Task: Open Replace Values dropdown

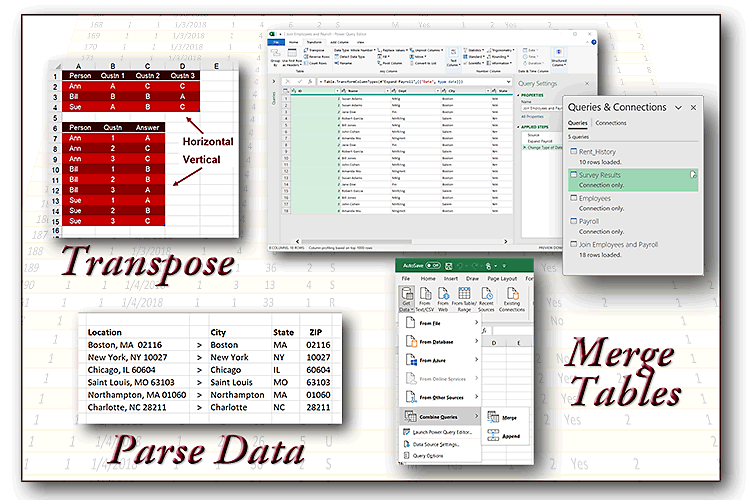Action: coord(392,50)
